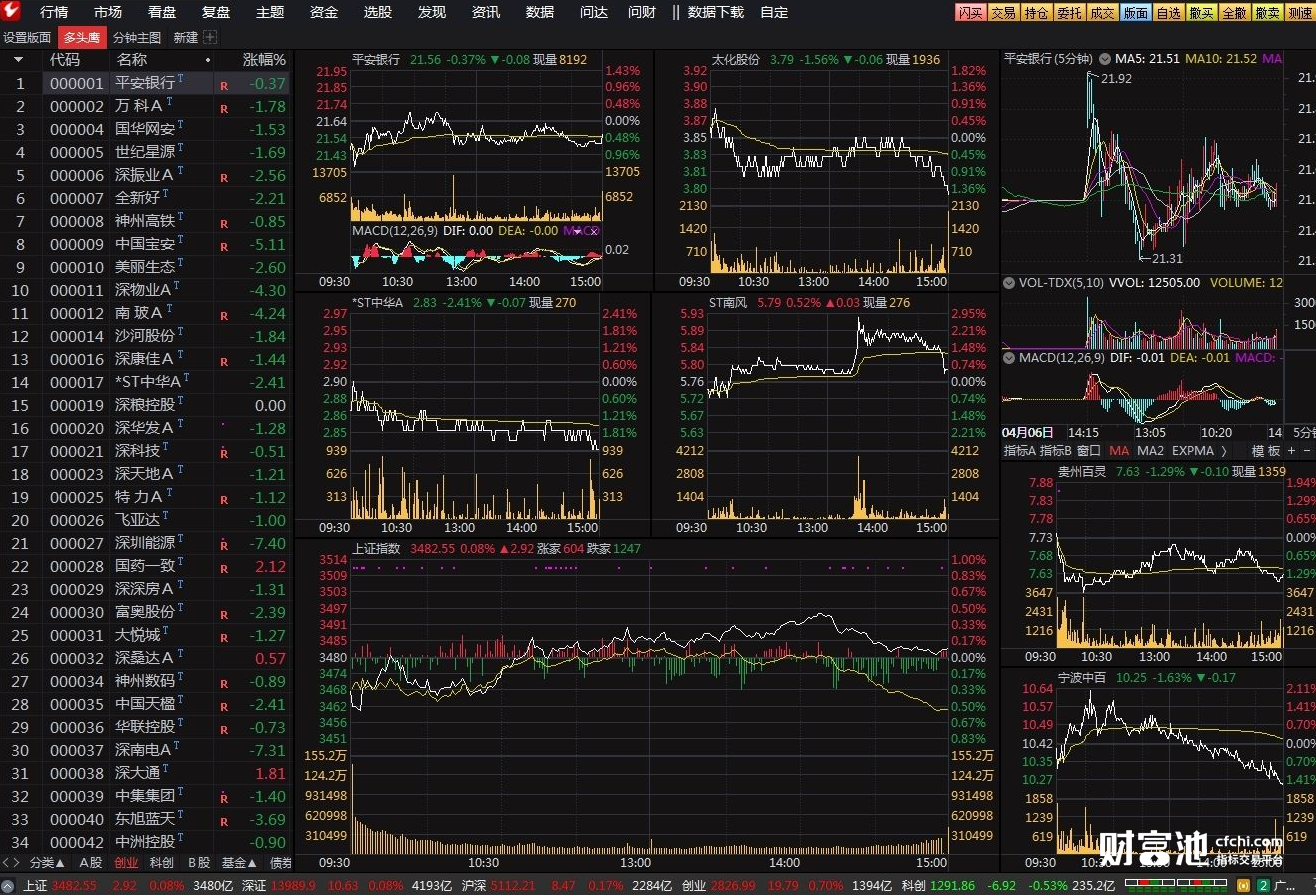Click 自选 watchlist button

[x=1168, y=12]
